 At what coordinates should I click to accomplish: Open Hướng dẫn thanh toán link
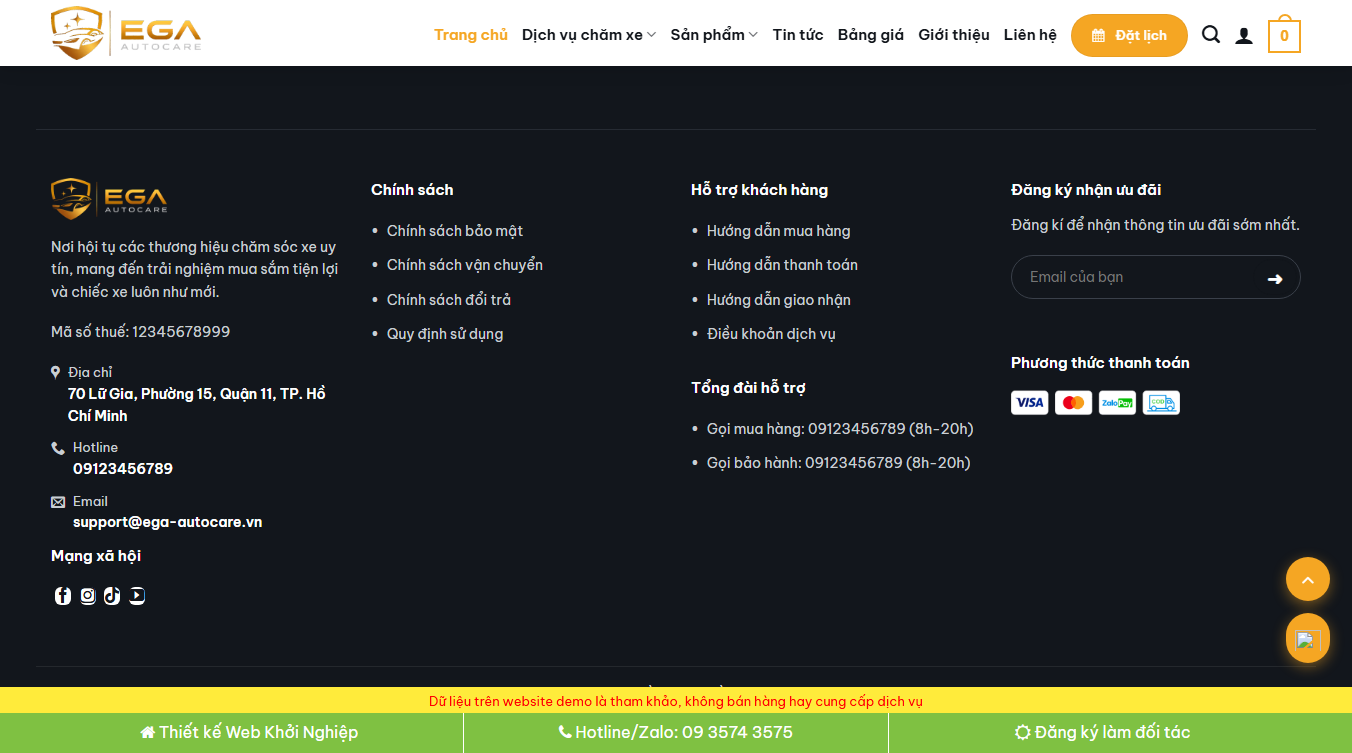(782, 265)
